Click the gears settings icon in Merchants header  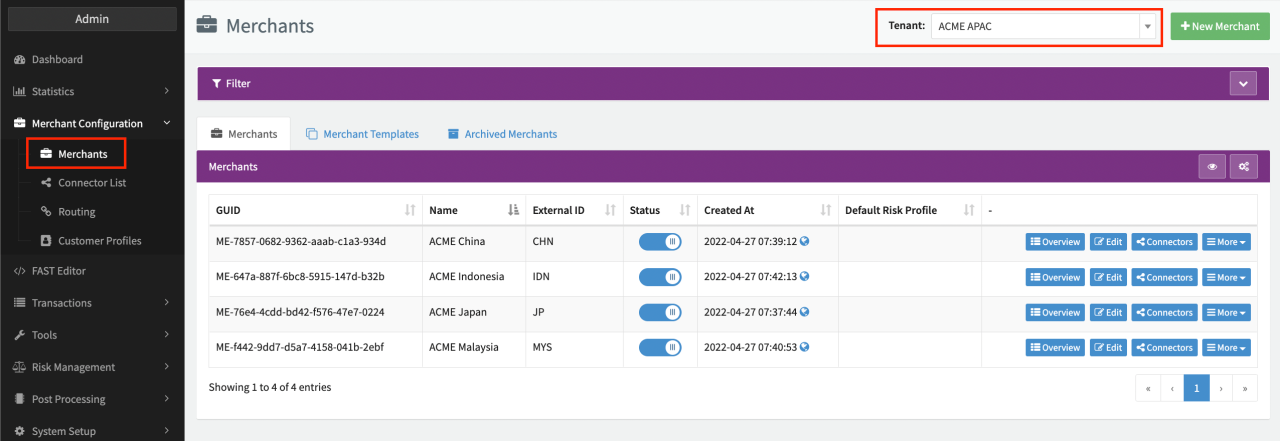pos(1243,167)
